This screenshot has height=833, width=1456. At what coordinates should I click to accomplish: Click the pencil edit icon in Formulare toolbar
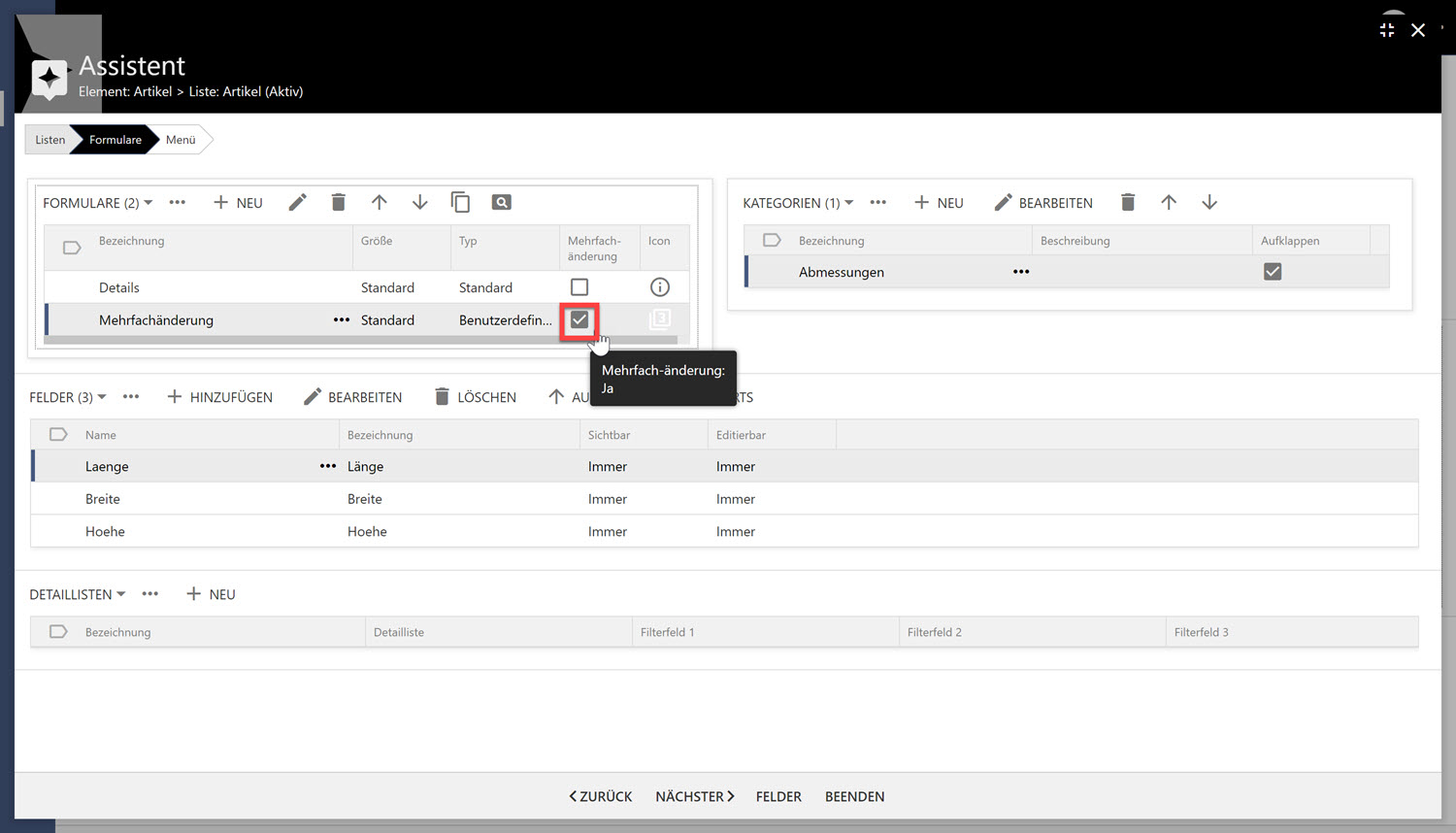pyautogui.click(x=298, y=202)
